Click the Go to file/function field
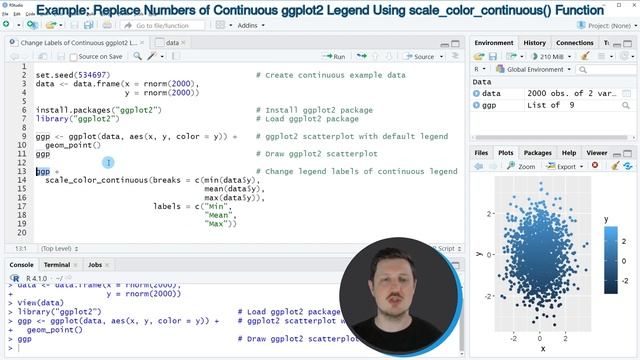This screenshot has width=640, height=360. click(162, 25)
